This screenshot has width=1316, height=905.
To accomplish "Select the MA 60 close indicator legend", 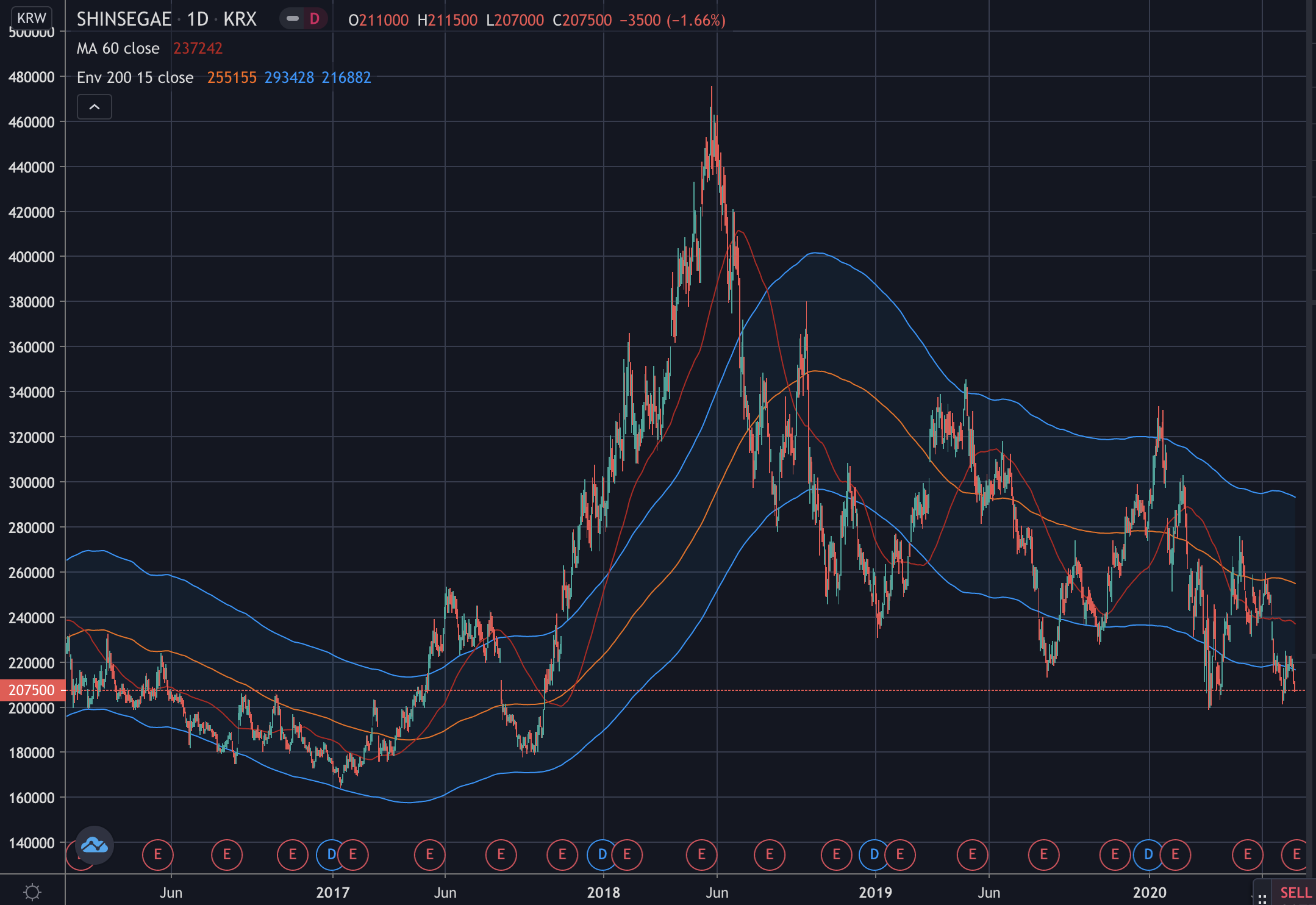I will tap(118, 48).
